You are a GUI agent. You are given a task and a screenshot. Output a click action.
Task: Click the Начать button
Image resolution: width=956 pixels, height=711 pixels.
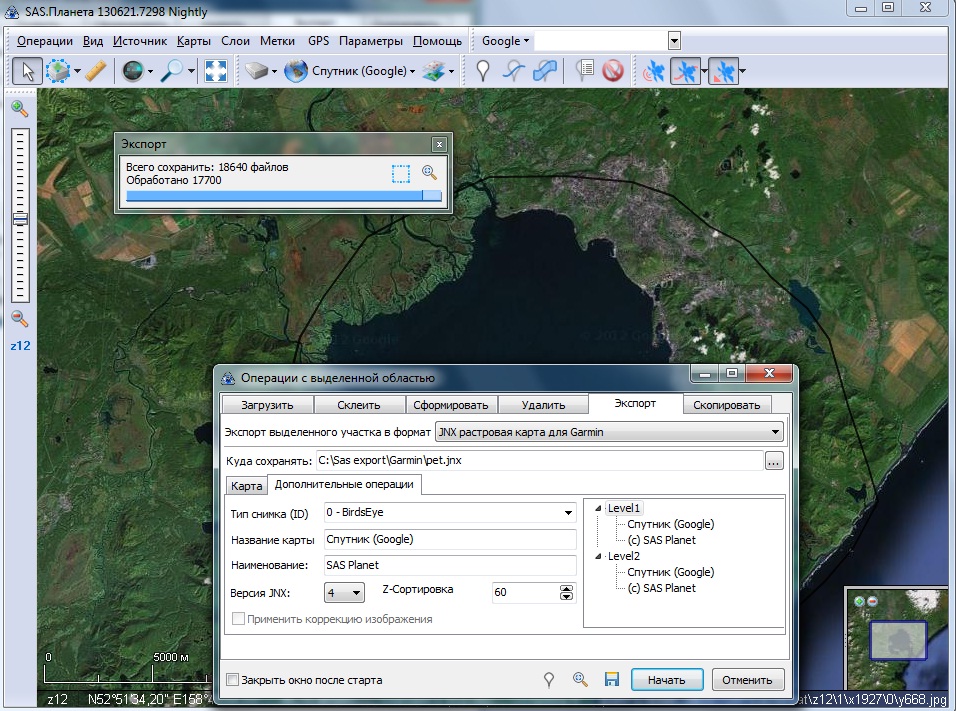tap(666, 680)
